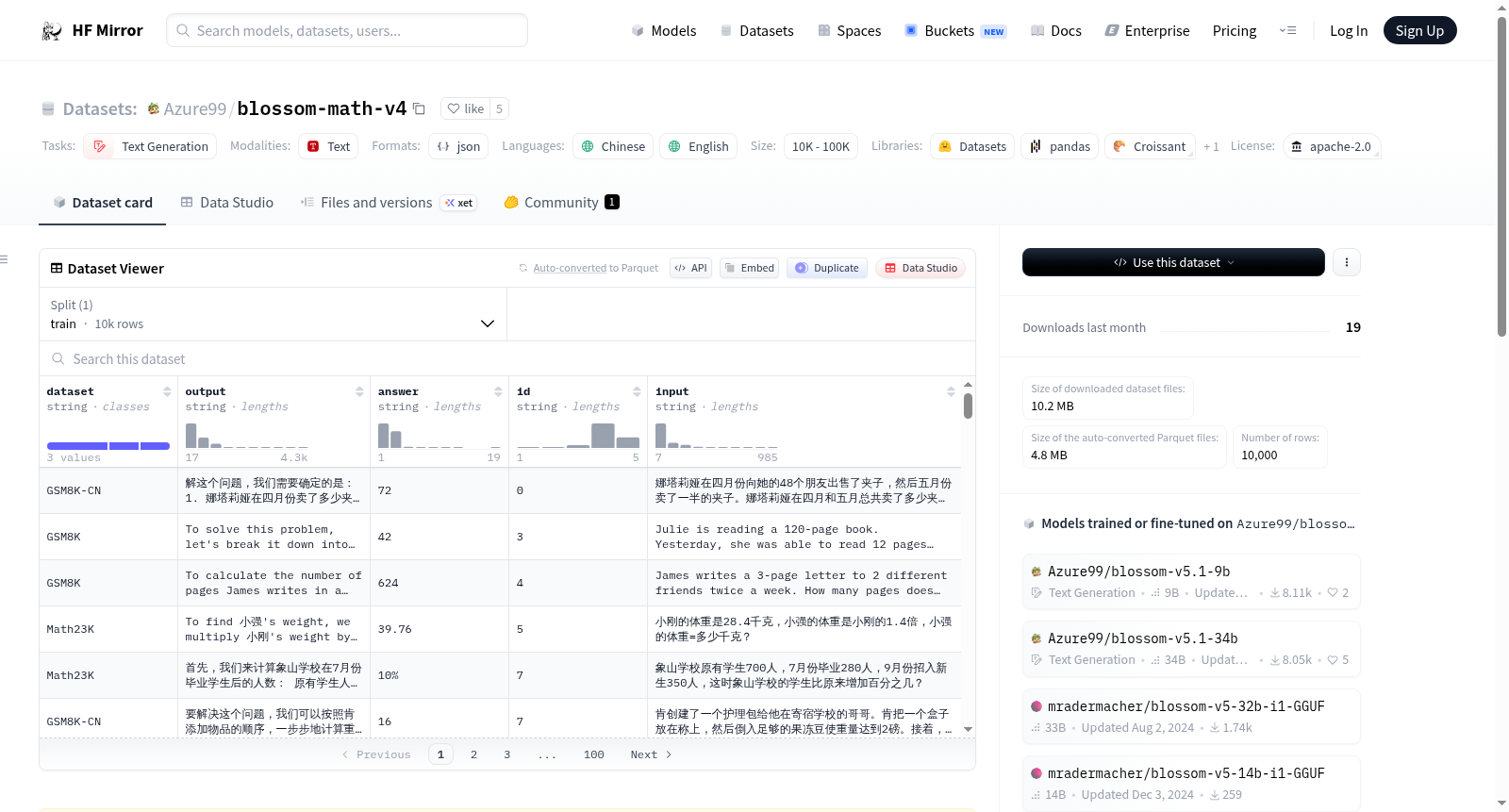
Task: Sort the output column
Action: 359,391
